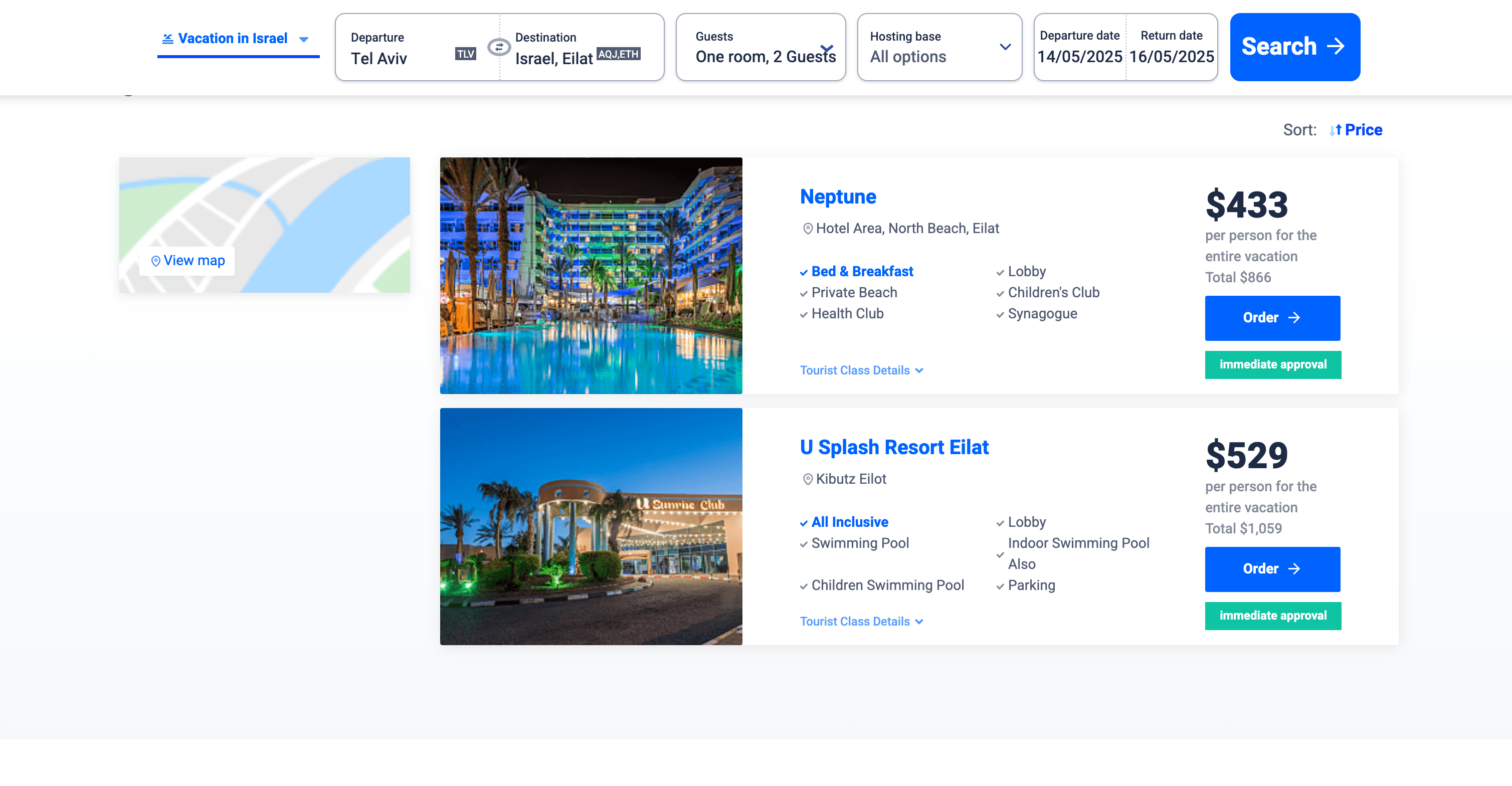Click the Kibutz Eilot address text

pyautogui.click(x=850, y=480)
